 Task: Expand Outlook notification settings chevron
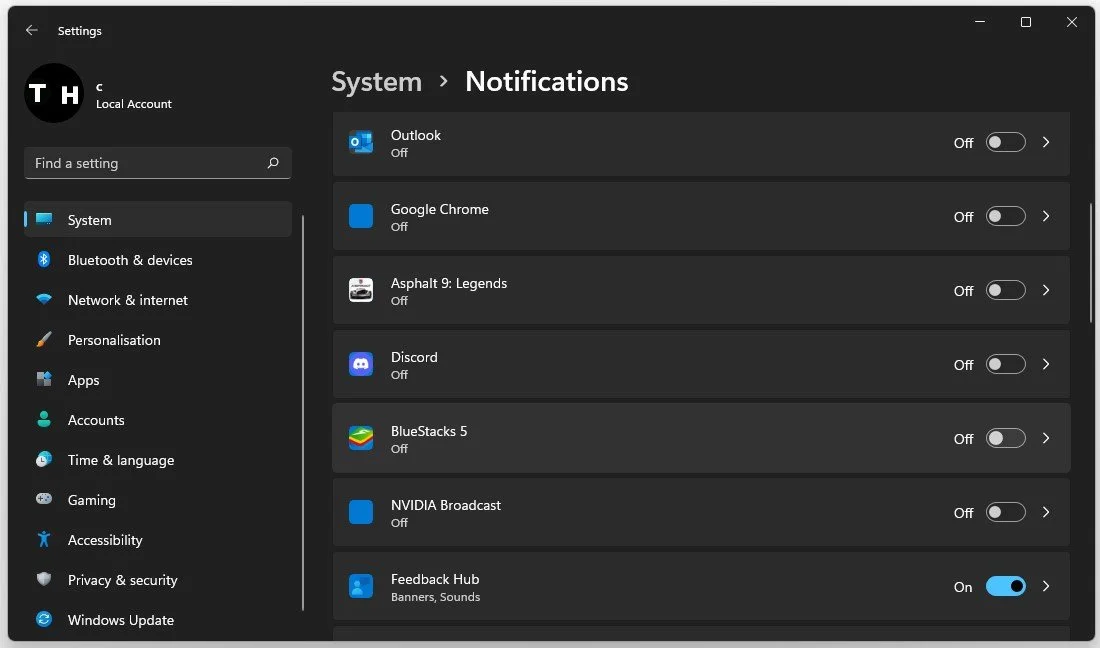click(1046, 142)
